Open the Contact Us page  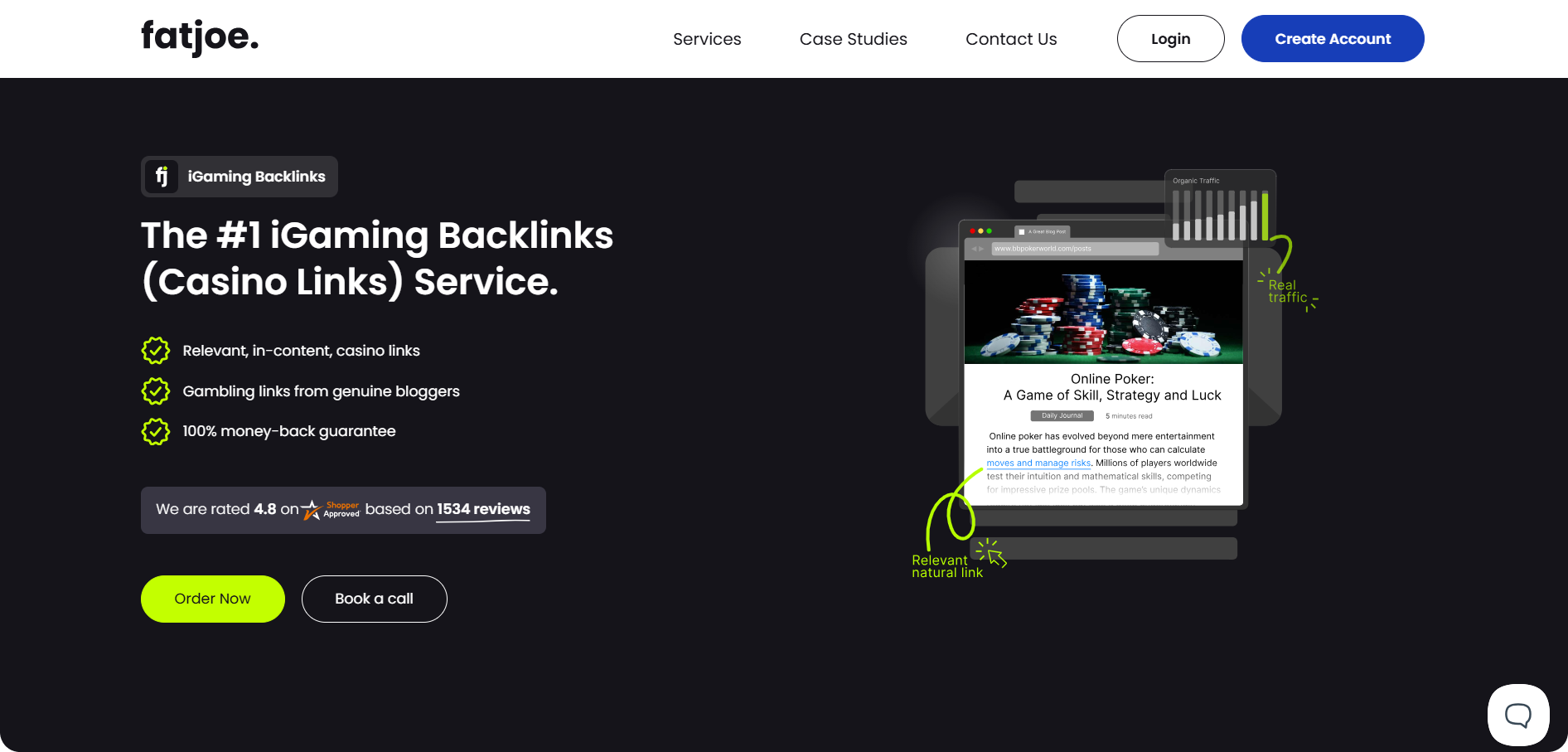(1011, 38)
